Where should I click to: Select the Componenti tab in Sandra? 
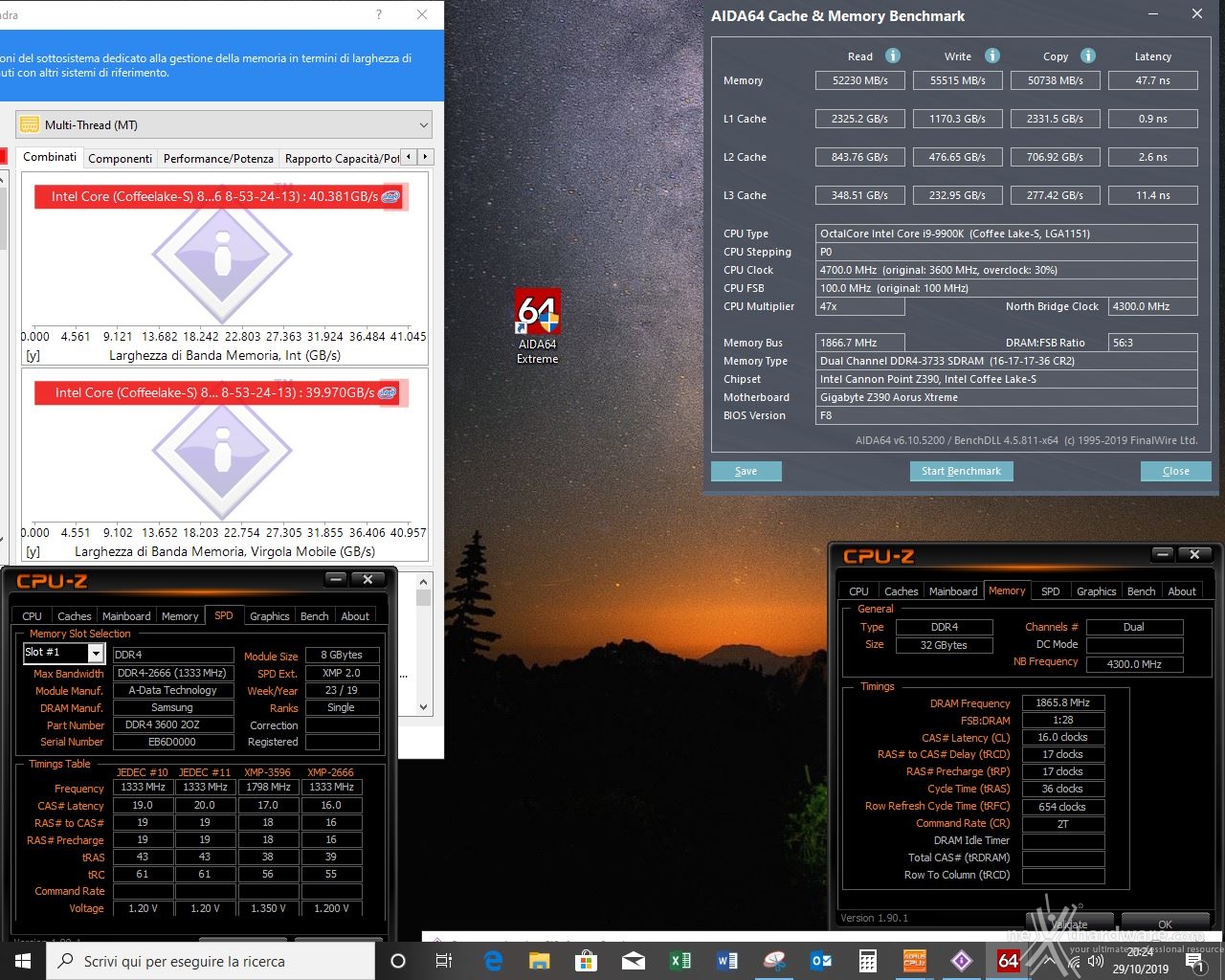coord(120,158)
